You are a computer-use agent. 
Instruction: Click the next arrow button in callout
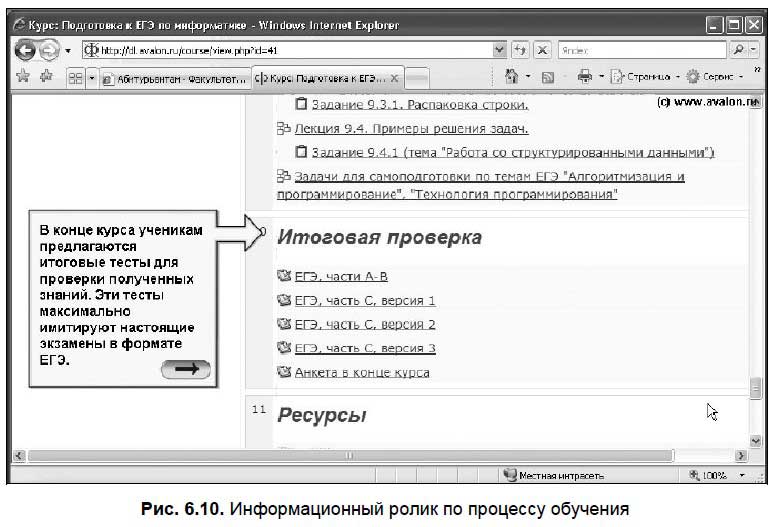(186, 369)
